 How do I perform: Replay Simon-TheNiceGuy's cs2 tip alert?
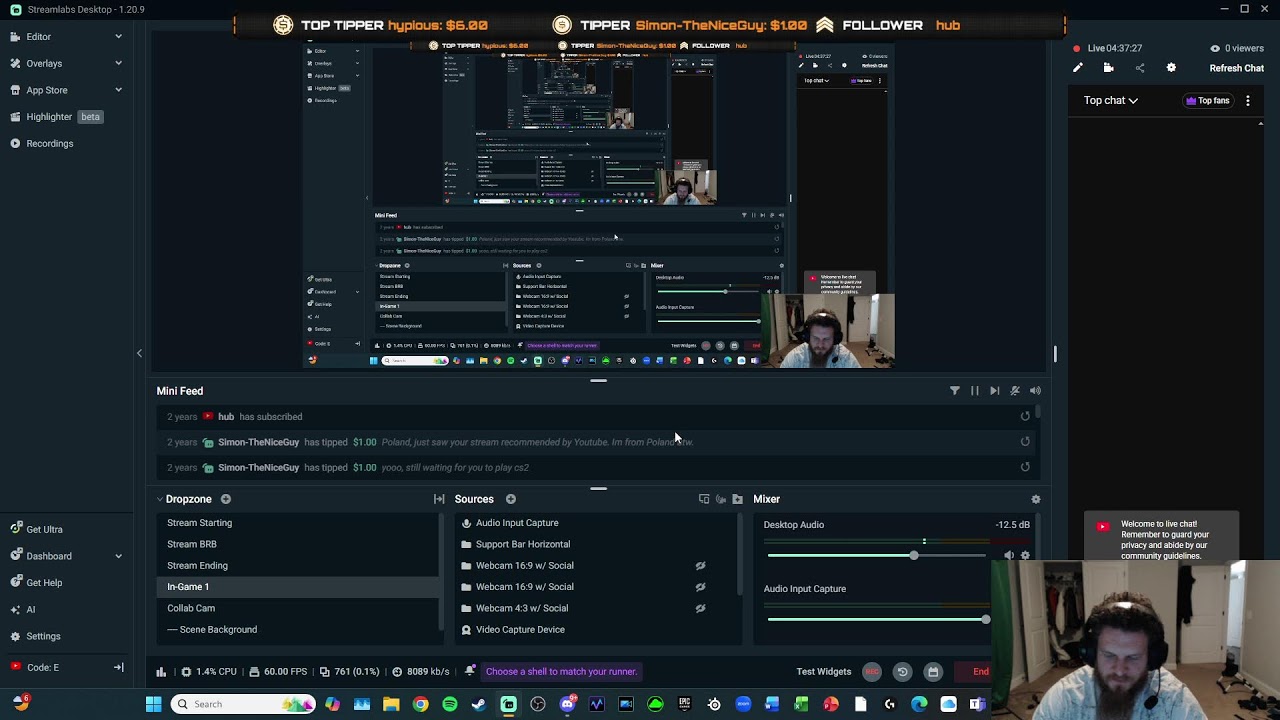[1025, 467]
